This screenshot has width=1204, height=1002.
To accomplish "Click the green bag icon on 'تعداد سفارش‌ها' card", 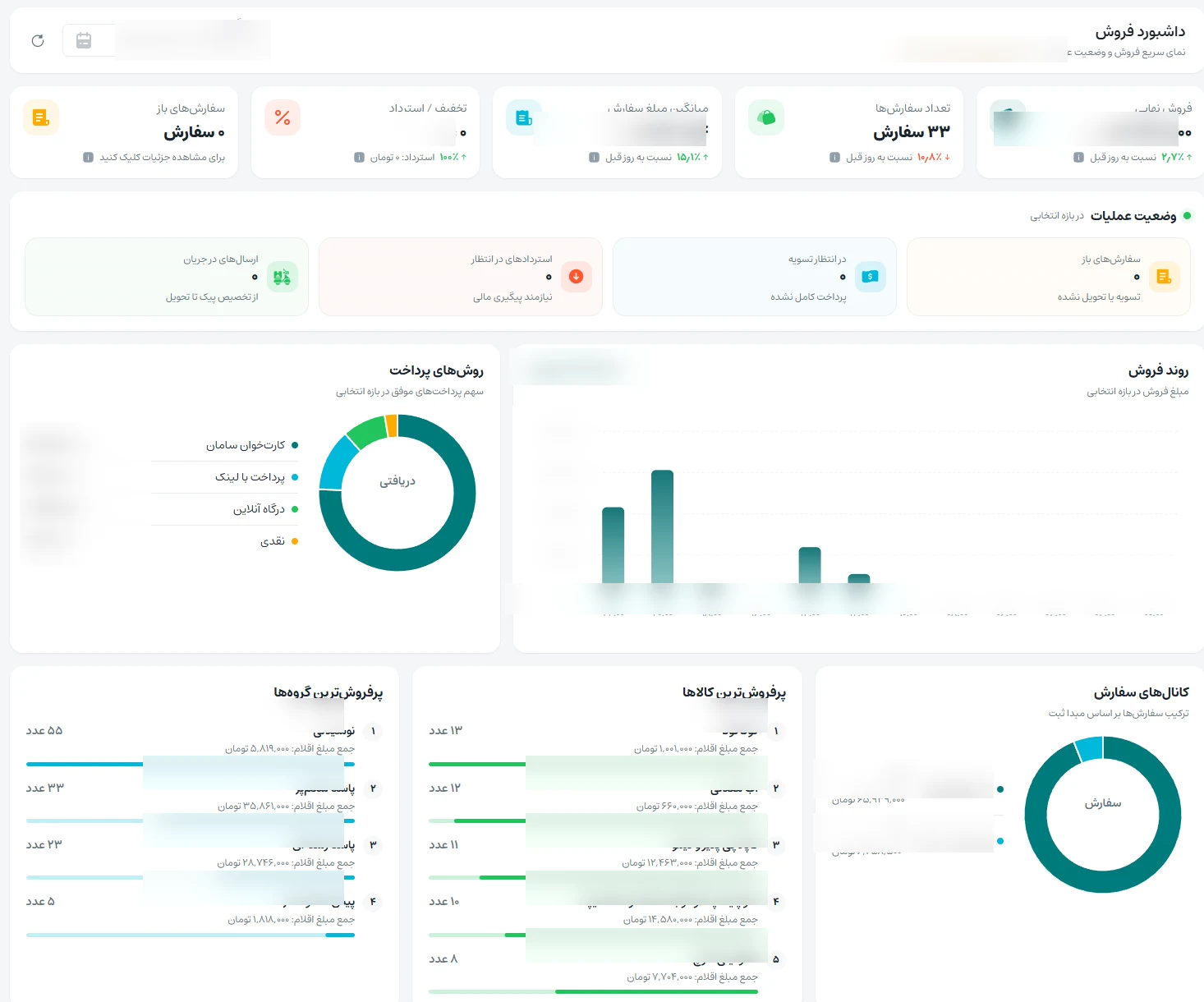I will point(766,117).
